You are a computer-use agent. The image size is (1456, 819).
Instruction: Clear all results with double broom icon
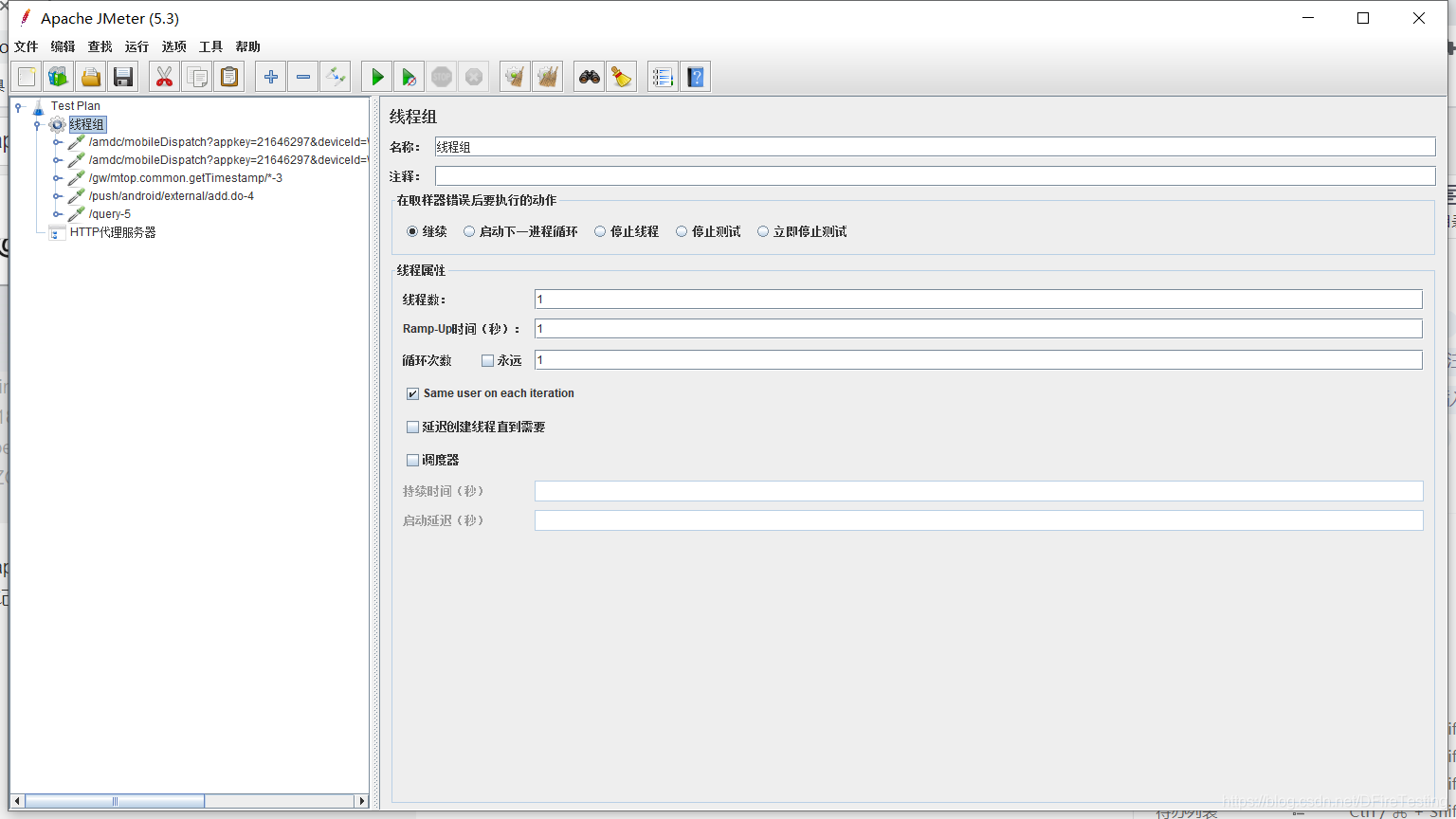(547, 77)
